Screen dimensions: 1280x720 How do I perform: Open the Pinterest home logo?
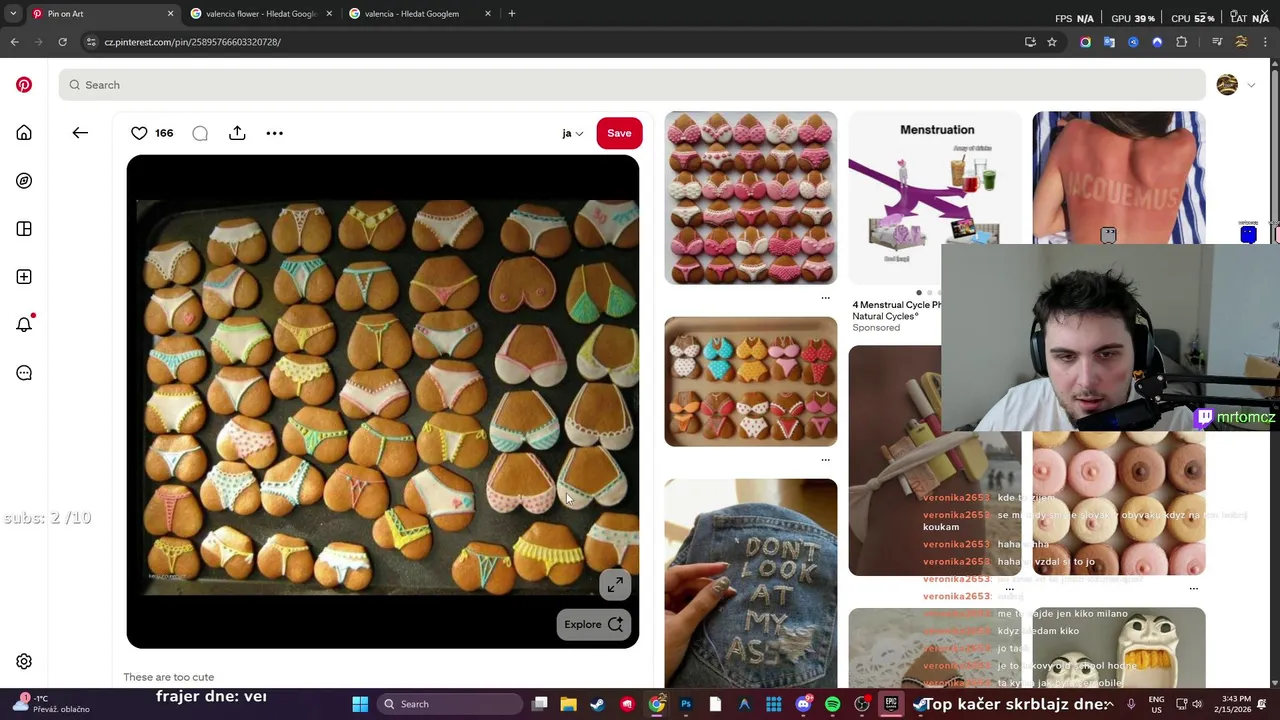point(24,85)
